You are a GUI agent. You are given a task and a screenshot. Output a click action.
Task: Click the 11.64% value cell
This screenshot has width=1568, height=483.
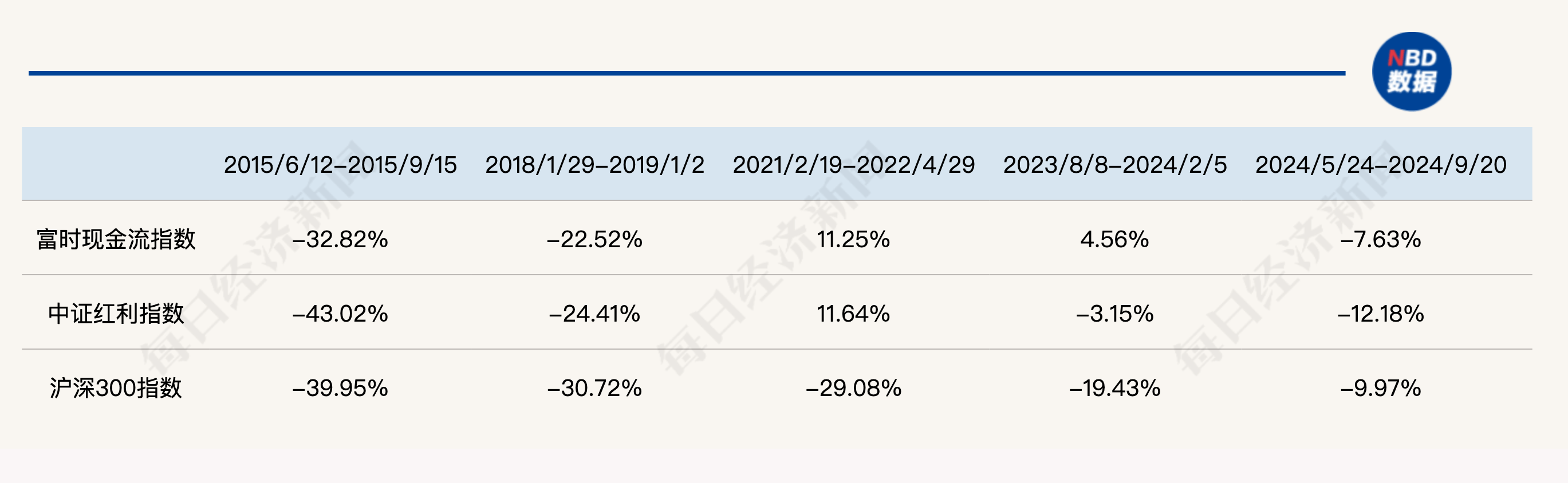point(853,314)
